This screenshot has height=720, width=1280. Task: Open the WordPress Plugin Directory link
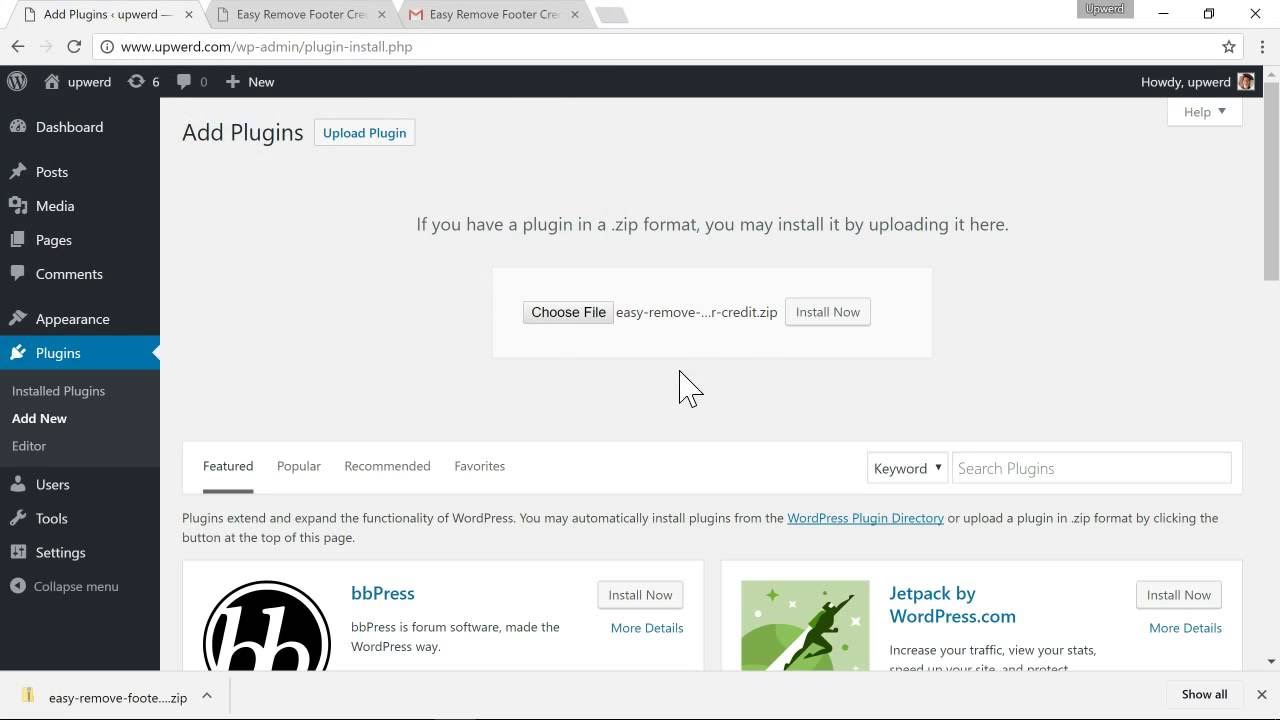tap(865, 518)
